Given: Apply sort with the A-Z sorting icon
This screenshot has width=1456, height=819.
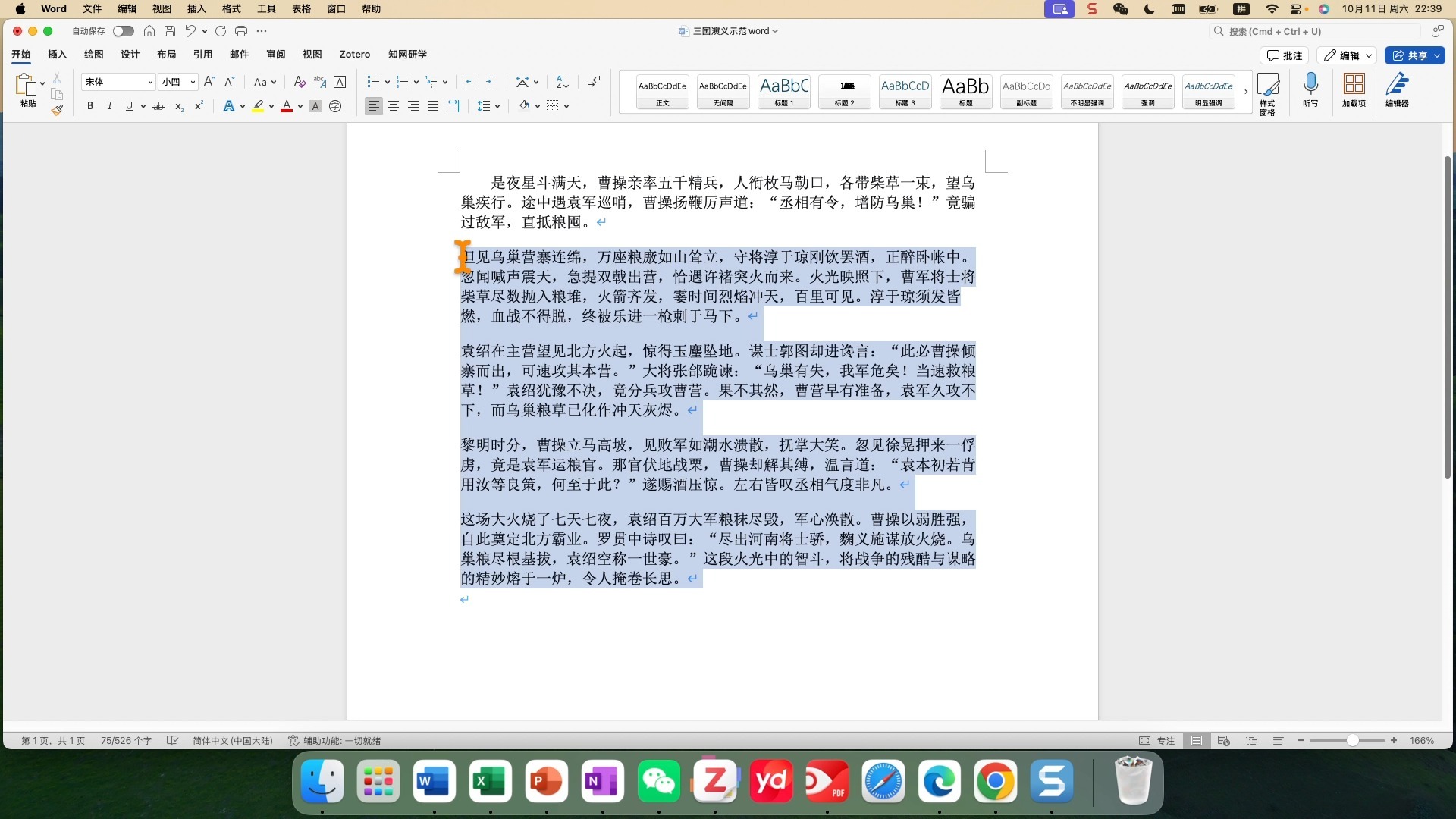Looking at the screenshot, I should [561, 82].
